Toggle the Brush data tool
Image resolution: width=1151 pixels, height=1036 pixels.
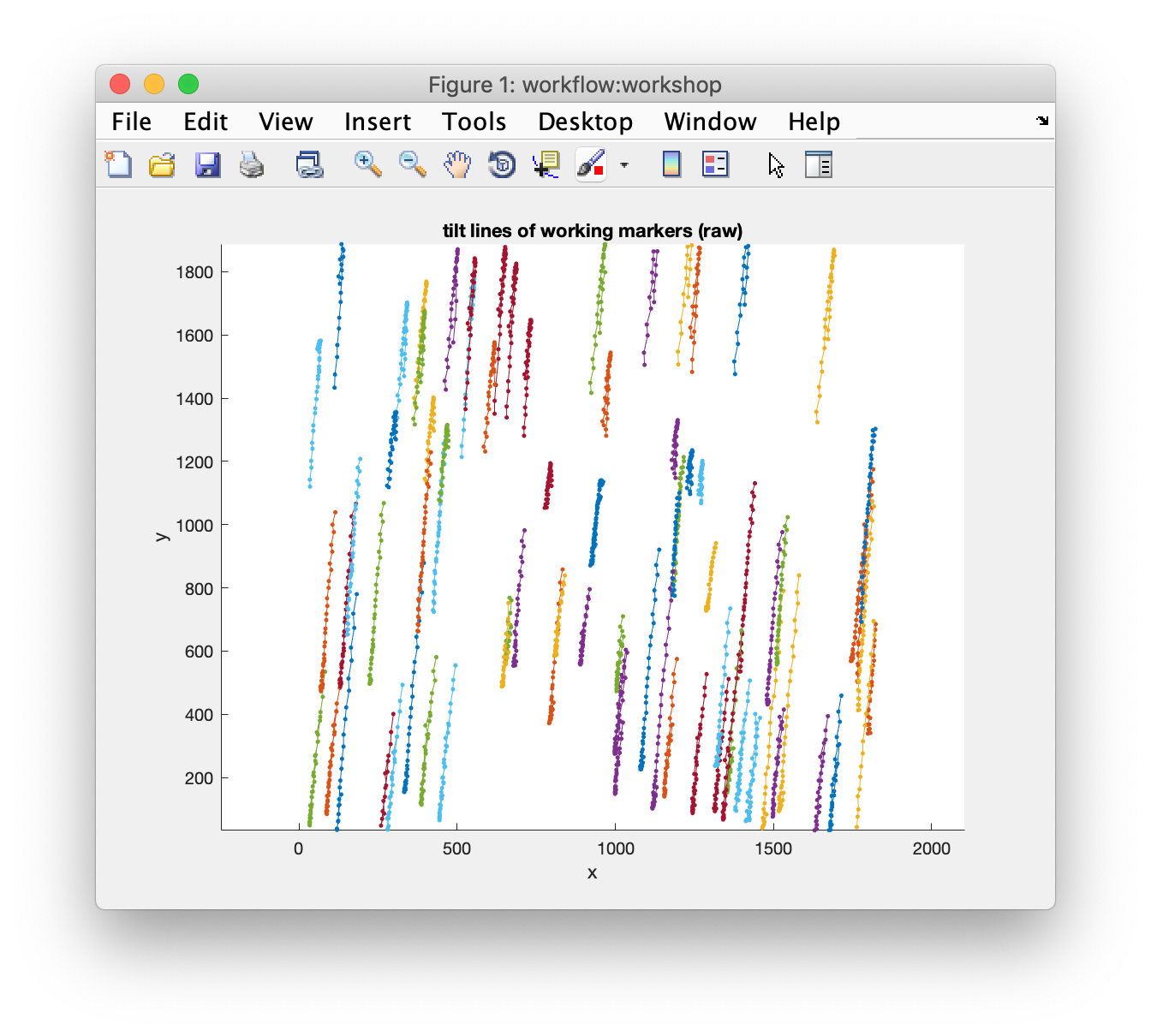point(591,164)
